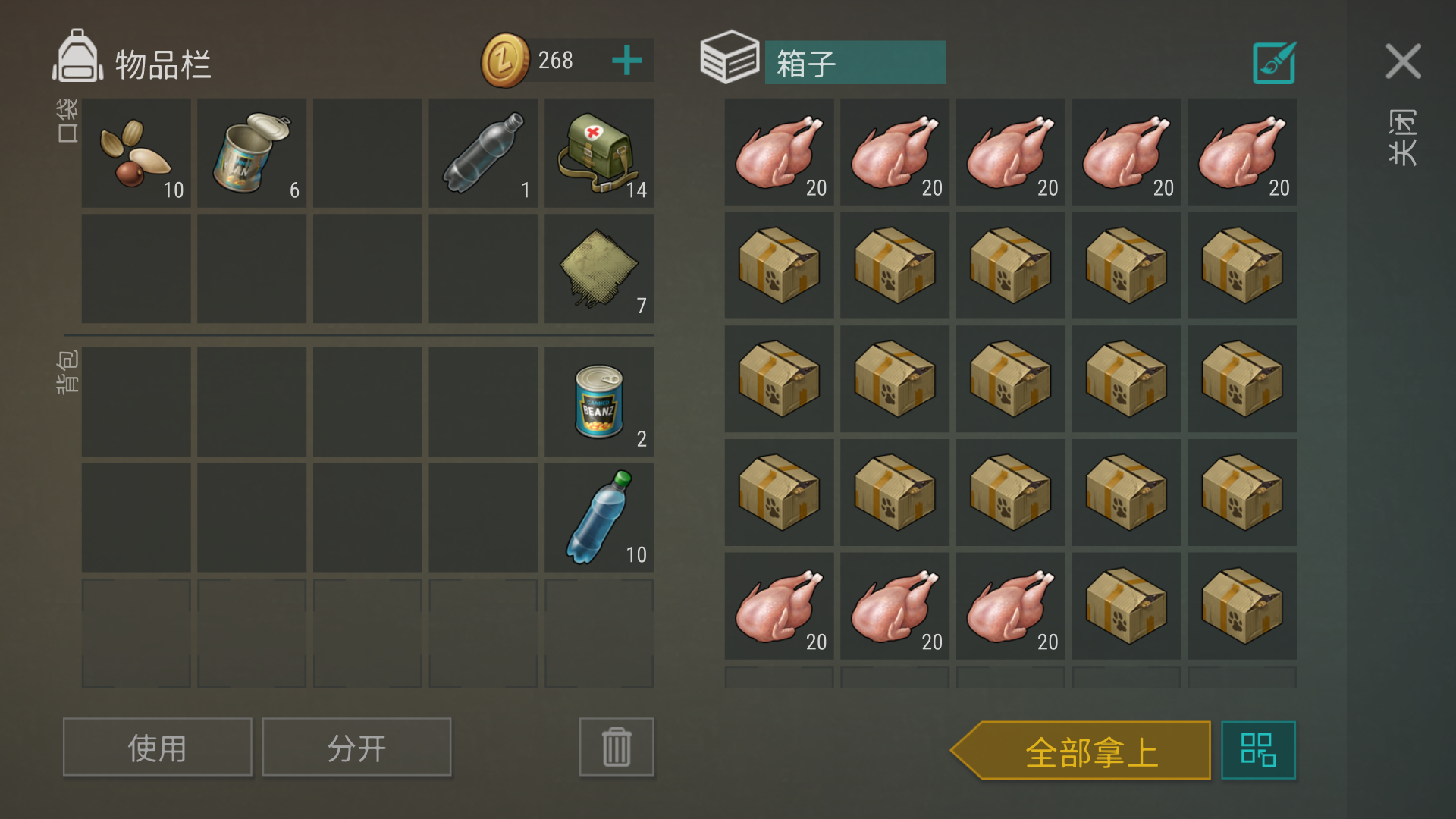The image size is (1456, 819).
Task: Select the seeds item in pocket
Action: [x=136, y=152]
